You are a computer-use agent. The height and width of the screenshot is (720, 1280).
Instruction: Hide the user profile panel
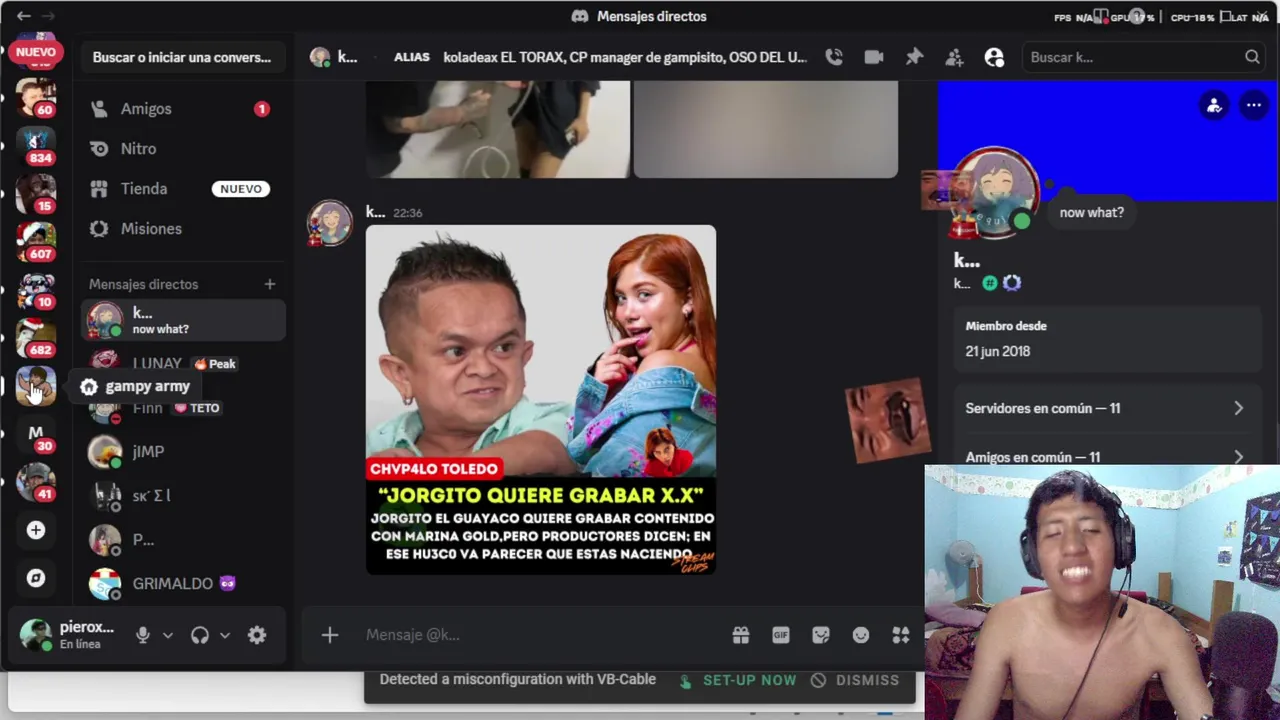[994, 57]
